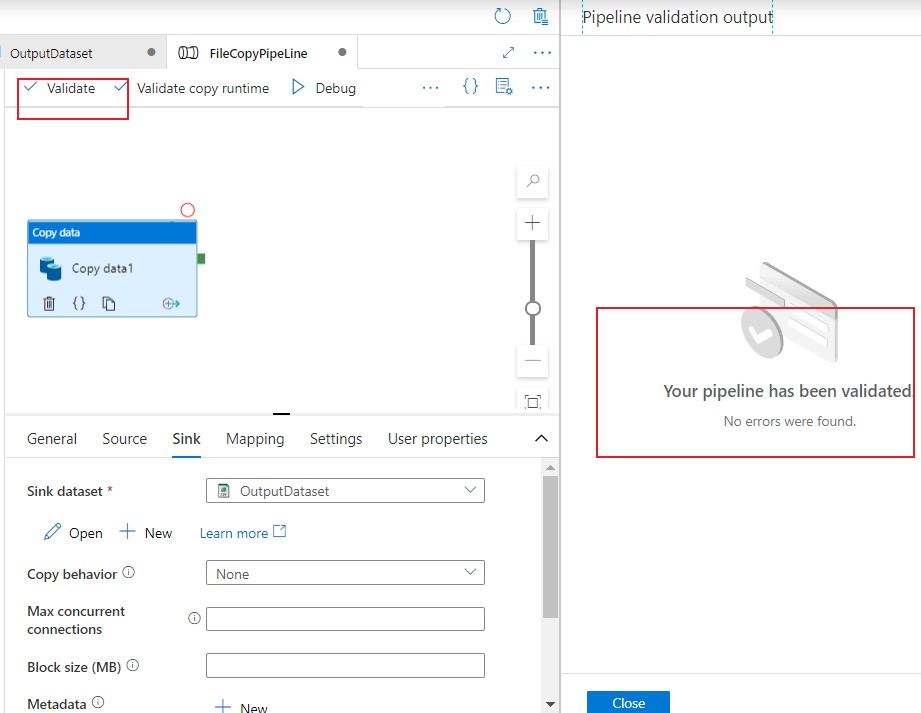This screenshot has height=713, width=921.
Task: Open the sink dataset for editing
Action: (x=73, y=533)
